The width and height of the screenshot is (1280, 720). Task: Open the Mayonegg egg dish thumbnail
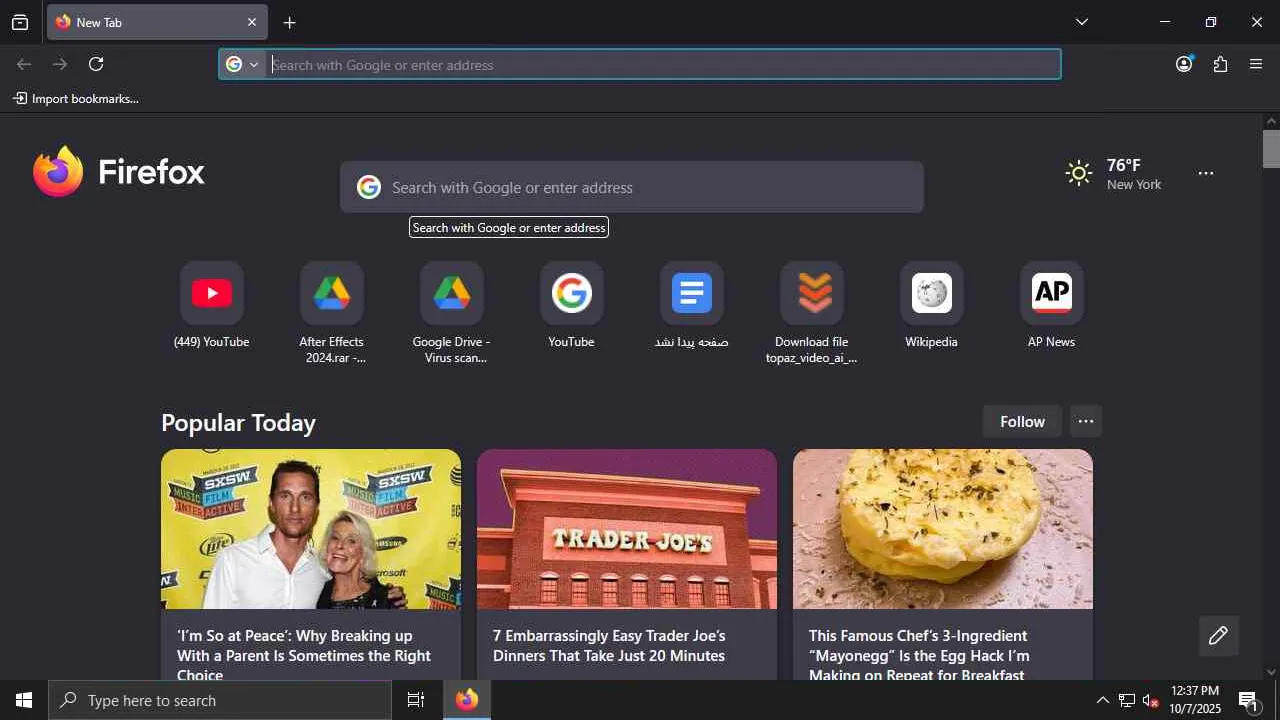[x=943, y=529]
